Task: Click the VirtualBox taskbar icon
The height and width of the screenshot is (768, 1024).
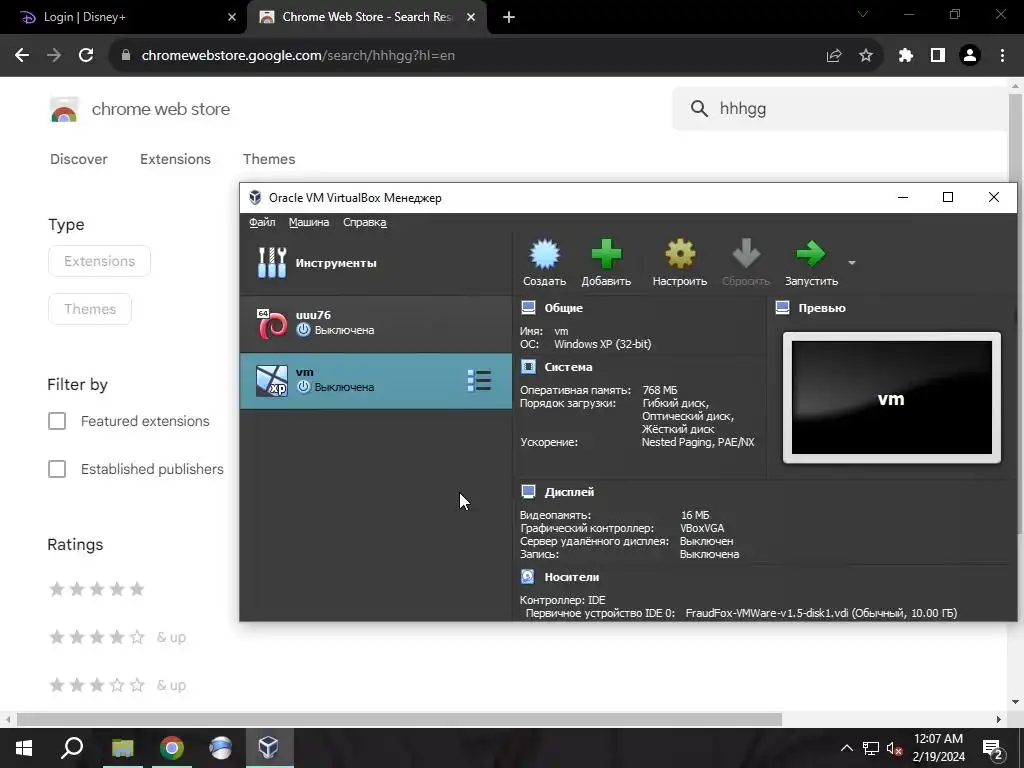Action: point(268,748)
